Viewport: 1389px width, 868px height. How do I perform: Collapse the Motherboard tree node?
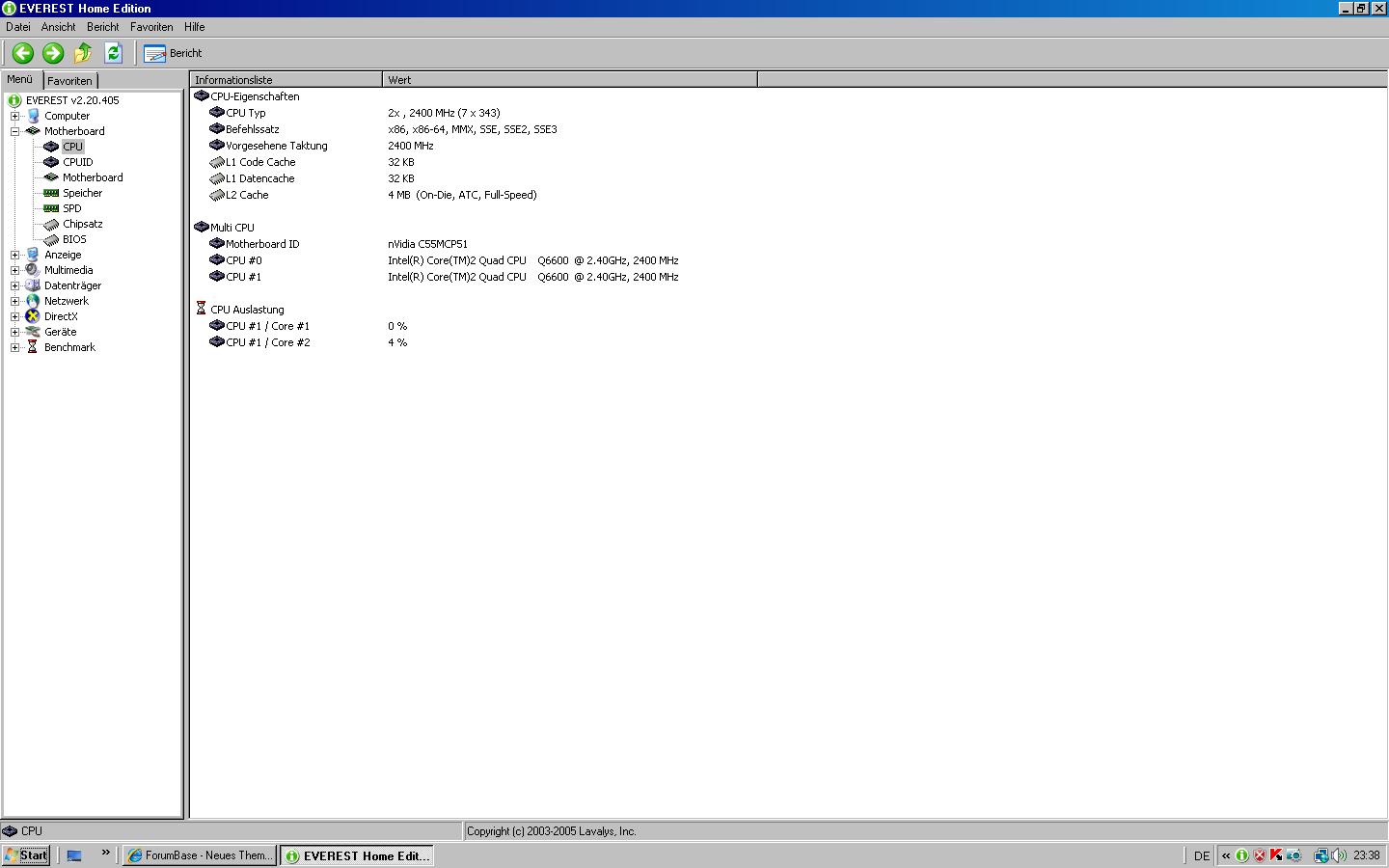14,131
